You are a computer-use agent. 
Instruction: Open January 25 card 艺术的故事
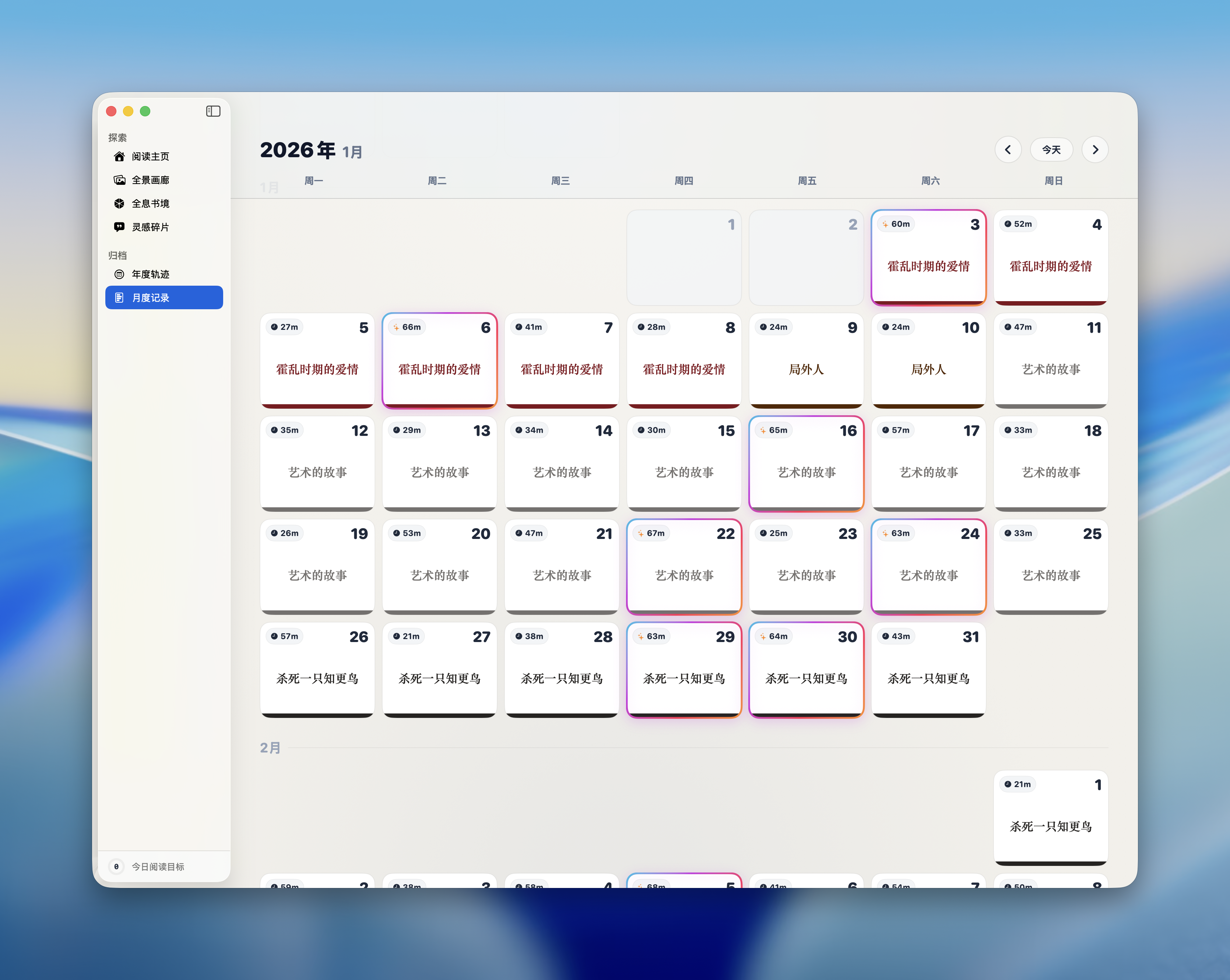tap(1051, 567)
